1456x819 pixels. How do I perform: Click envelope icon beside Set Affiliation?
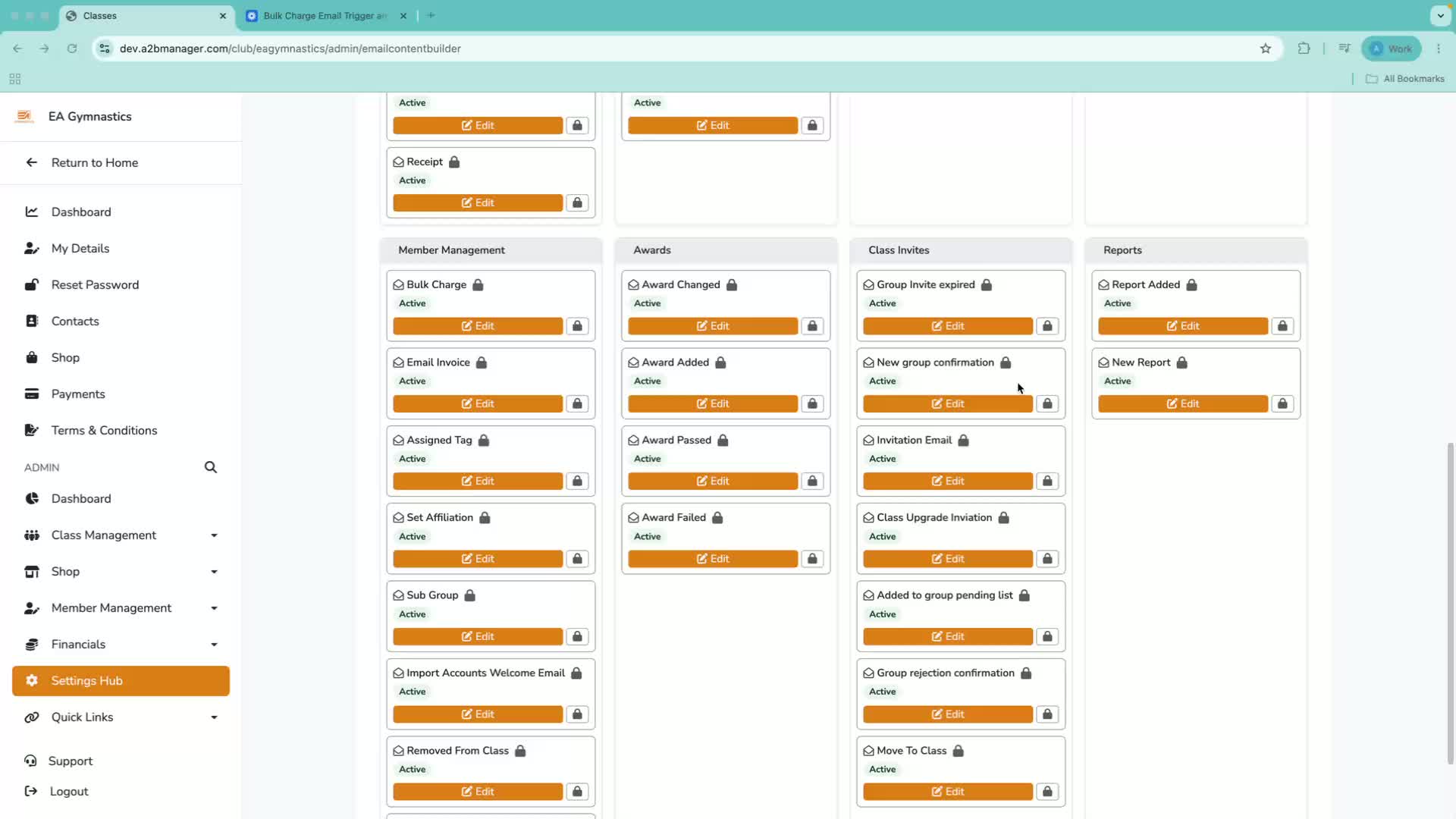coord(398,518)
